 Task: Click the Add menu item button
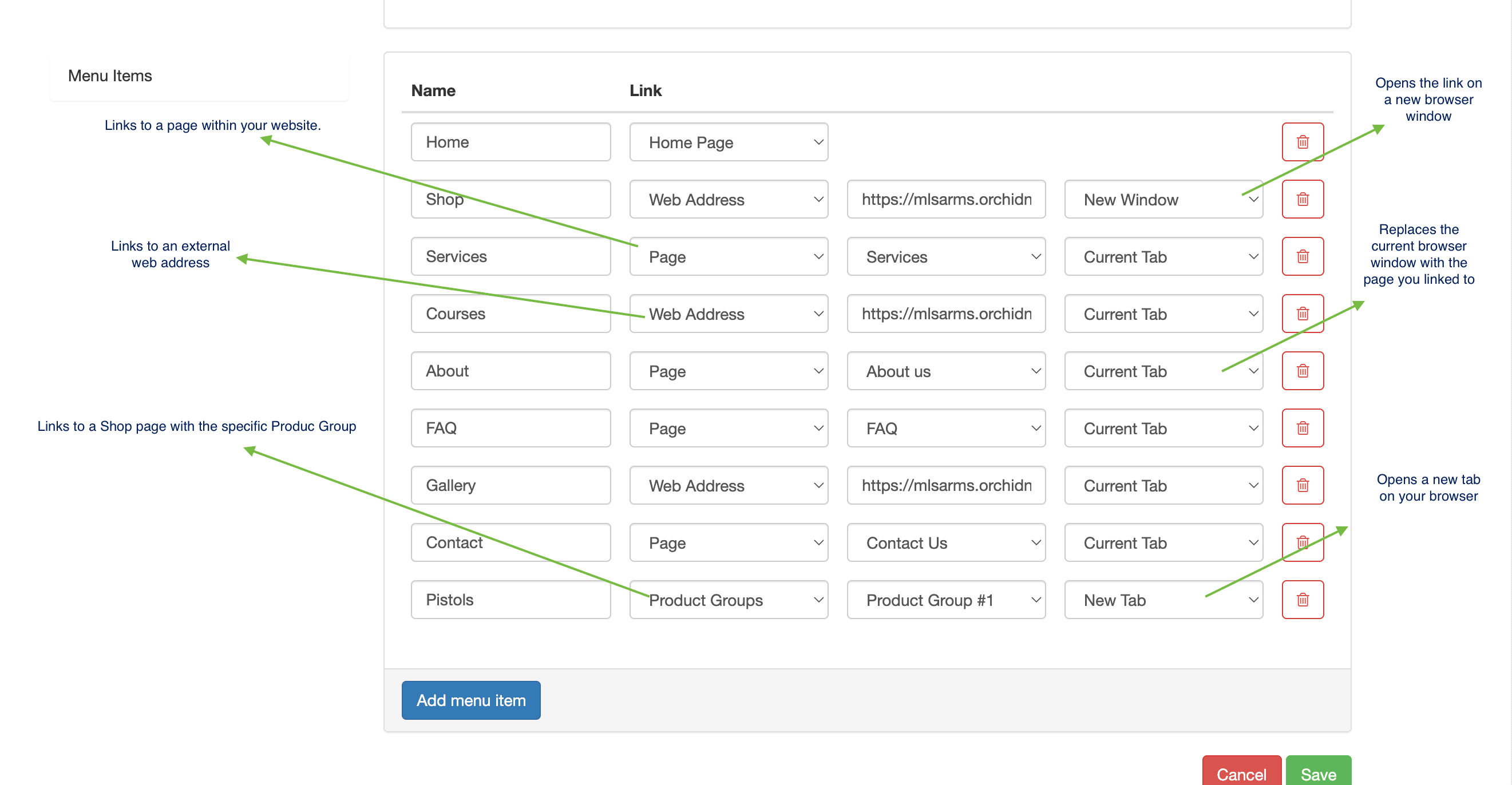click(x=470, y=700)
